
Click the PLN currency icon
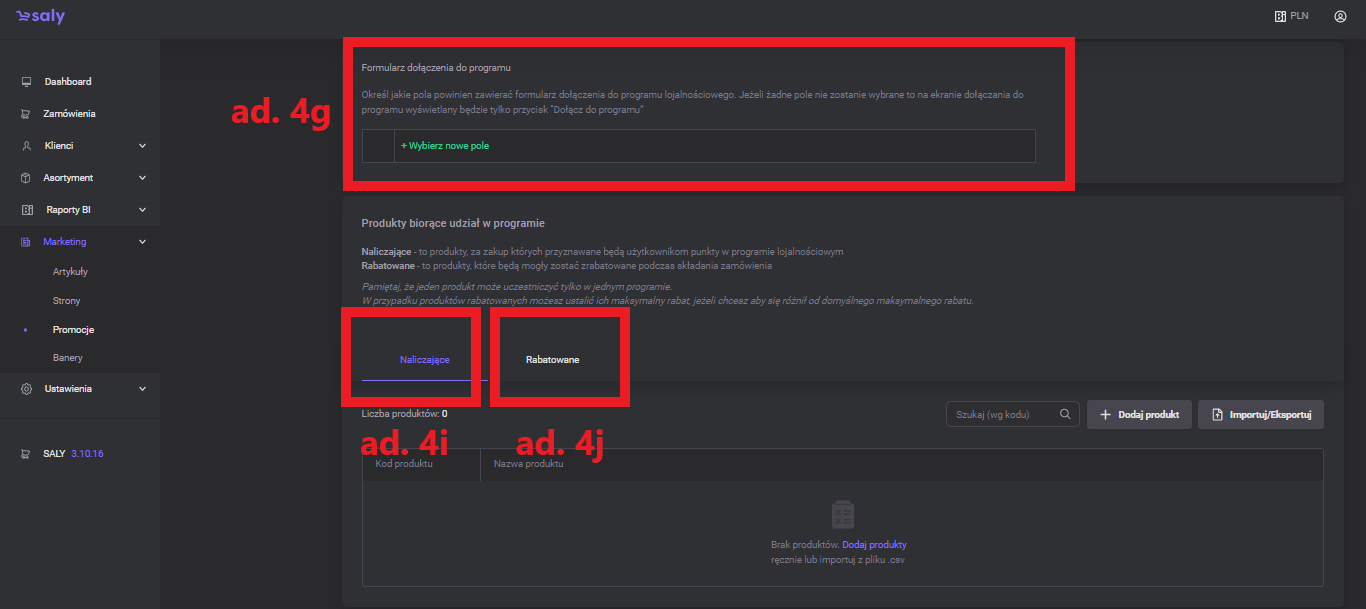coord(1280,17)
